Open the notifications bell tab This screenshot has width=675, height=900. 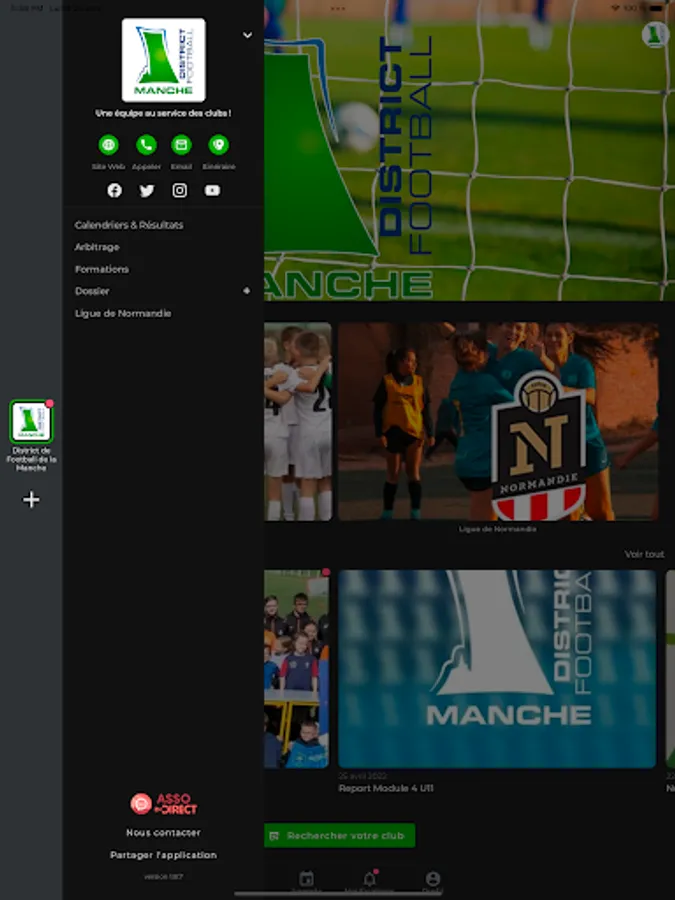370,879
